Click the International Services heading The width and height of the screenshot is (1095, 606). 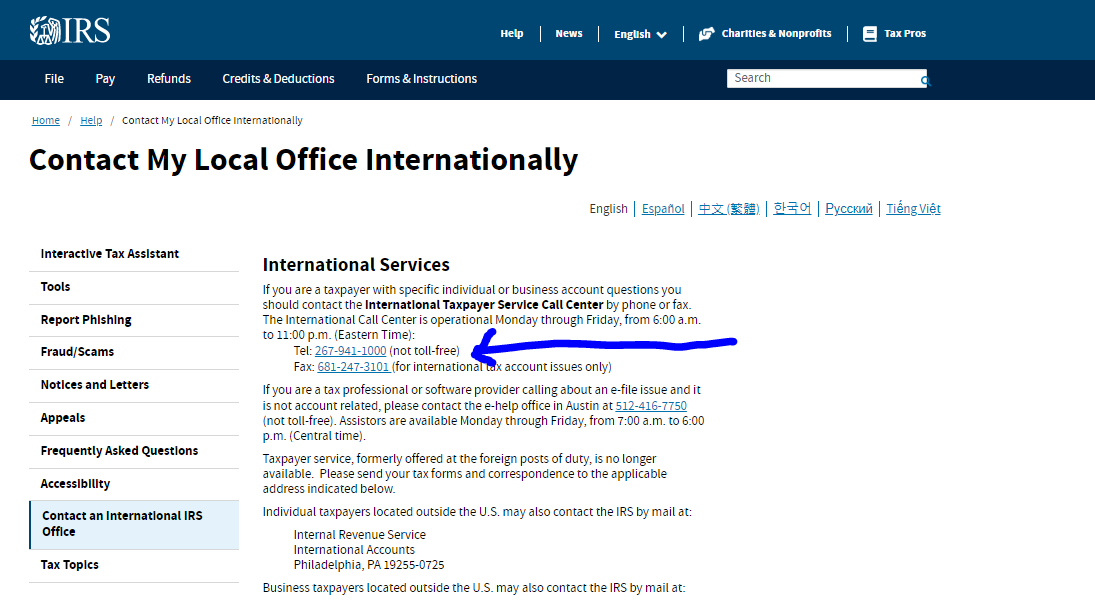click(356, 265)
